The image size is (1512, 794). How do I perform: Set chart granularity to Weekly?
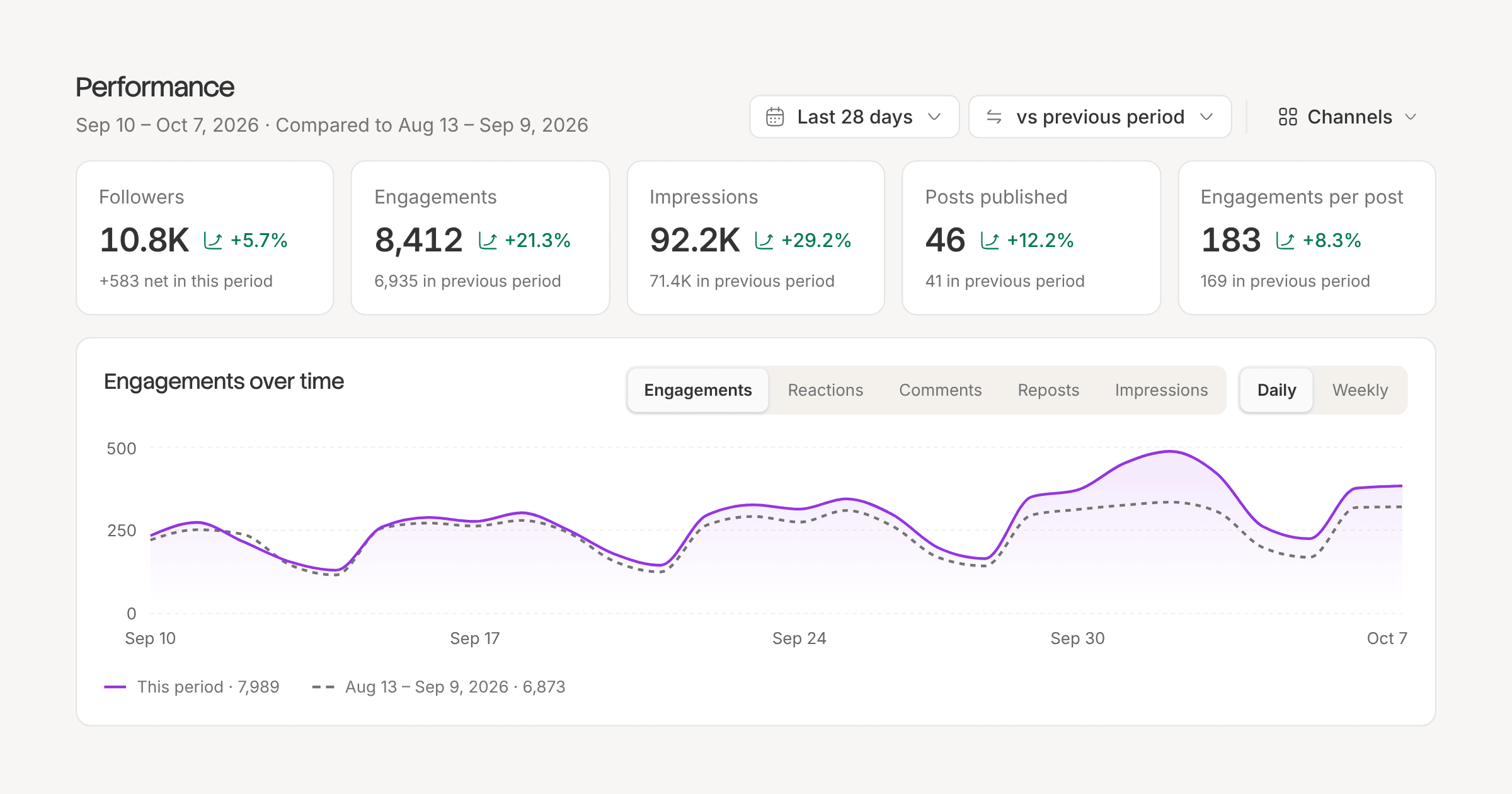click(1360, 390)
